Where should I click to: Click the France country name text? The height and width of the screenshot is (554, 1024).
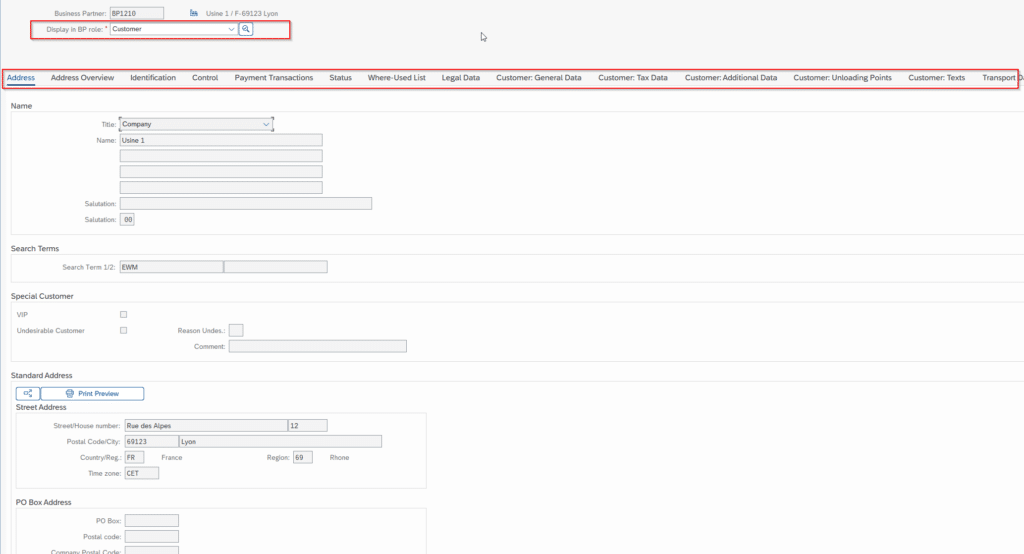[x=172, y=457]
